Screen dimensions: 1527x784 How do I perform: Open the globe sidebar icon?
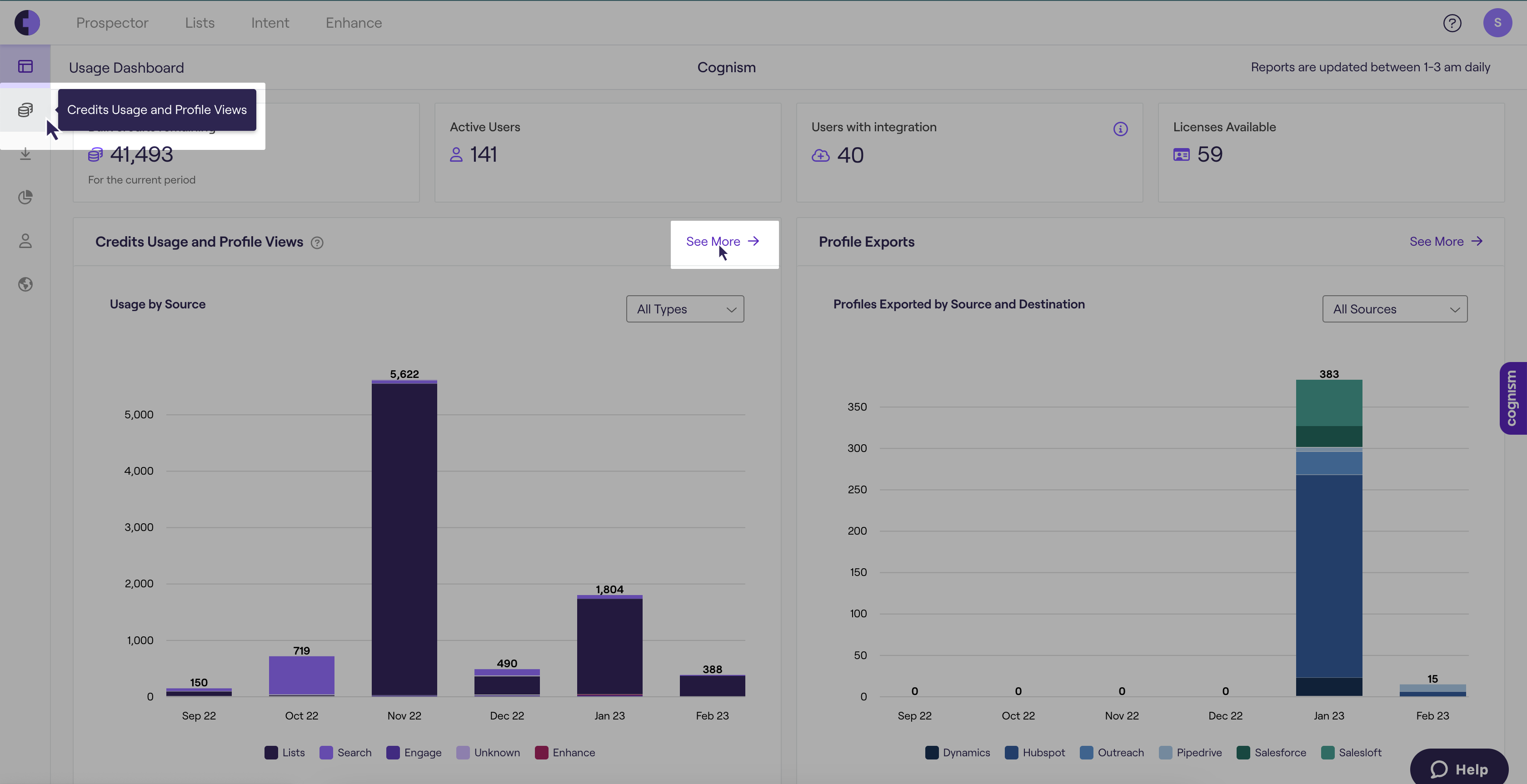pyautogui.click(x=25, y=284)
